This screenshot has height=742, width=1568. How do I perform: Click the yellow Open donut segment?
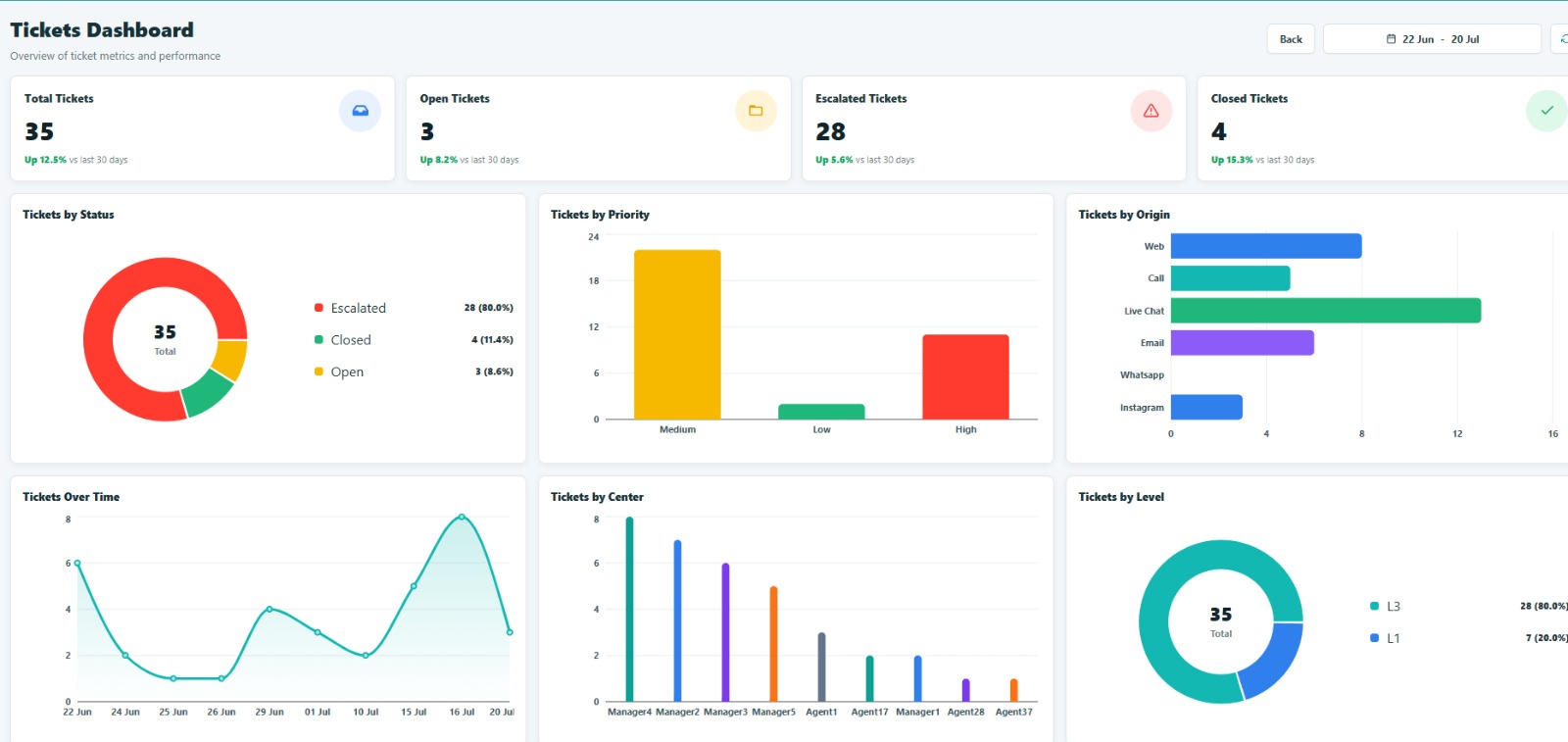coord(230,360)
